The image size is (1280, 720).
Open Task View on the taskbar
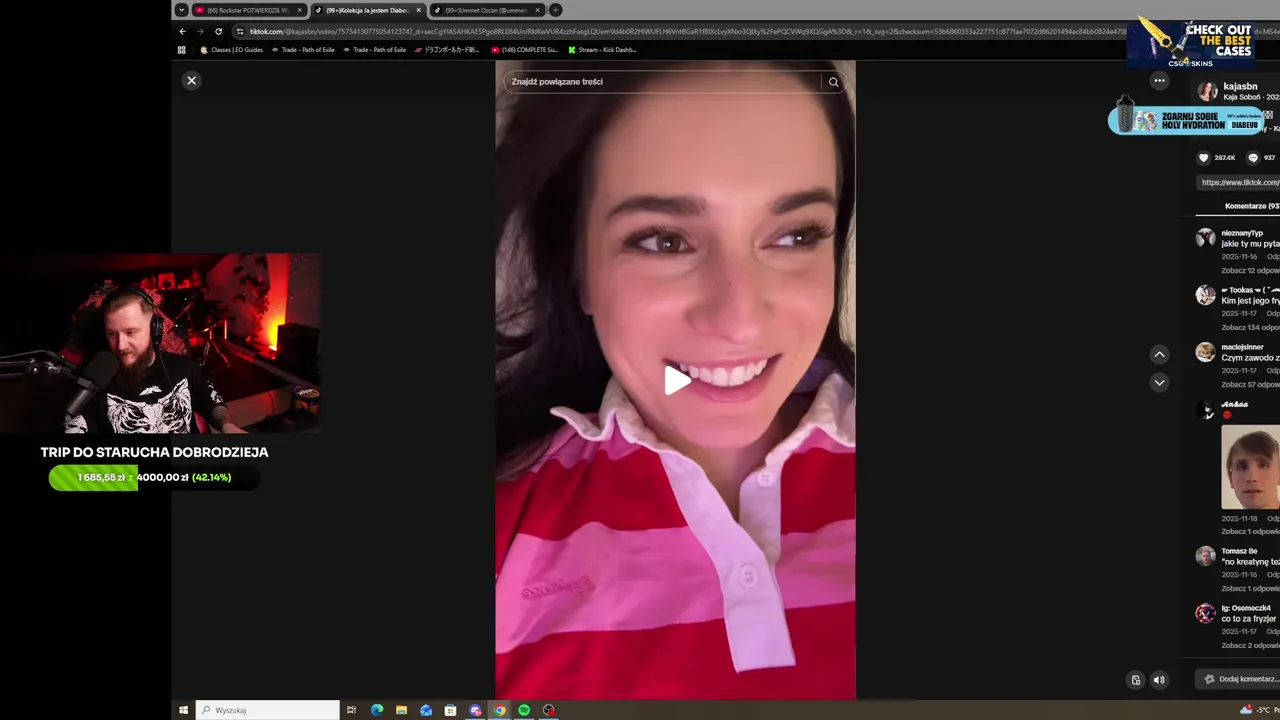coord(351,710)
